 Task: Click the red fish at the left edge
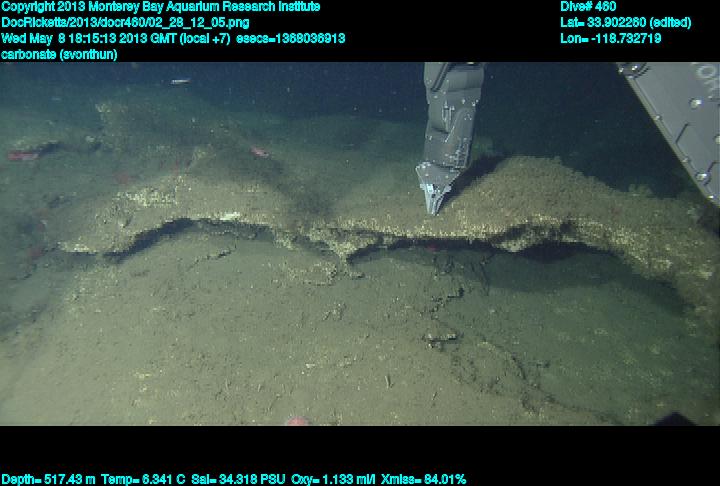(22, 155)
